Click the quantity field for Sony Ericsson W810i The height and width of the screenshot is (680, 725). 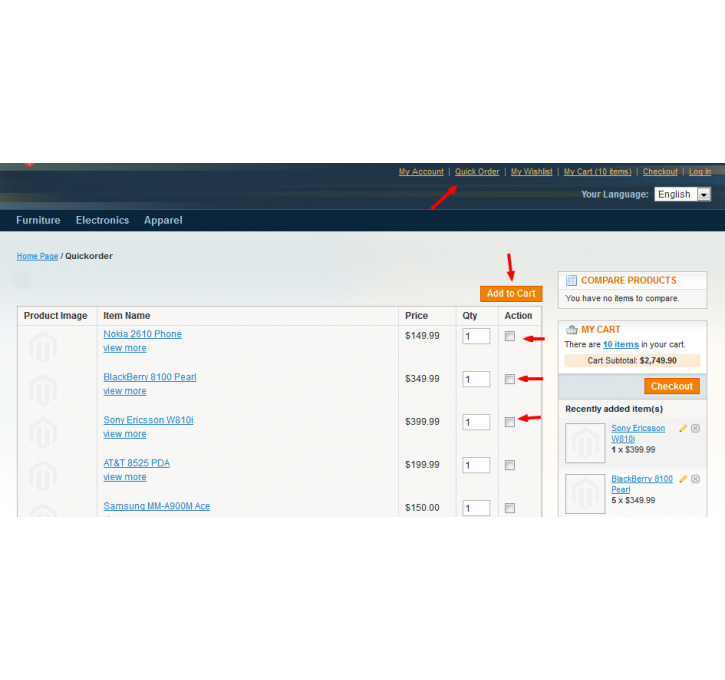(x=476, y=422)
